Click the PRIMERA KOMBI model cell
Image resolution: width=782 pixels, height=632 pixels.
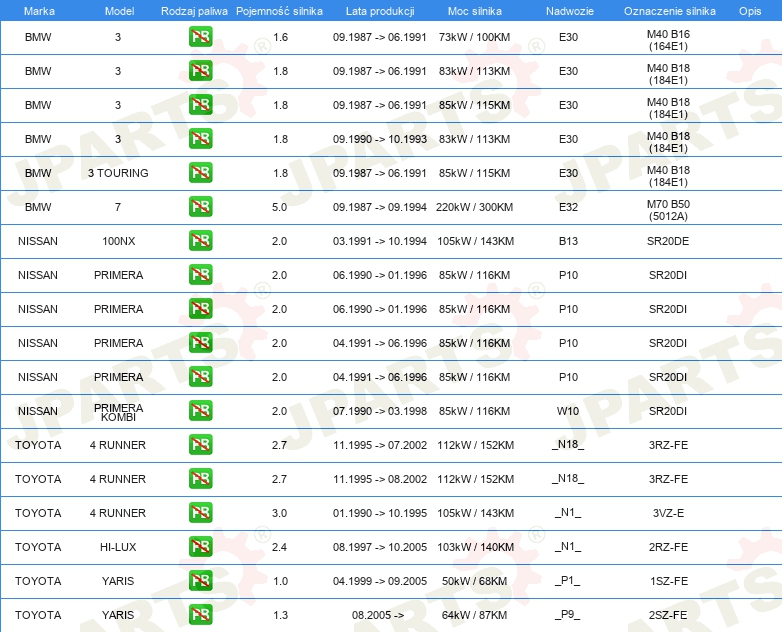point(118,412)
